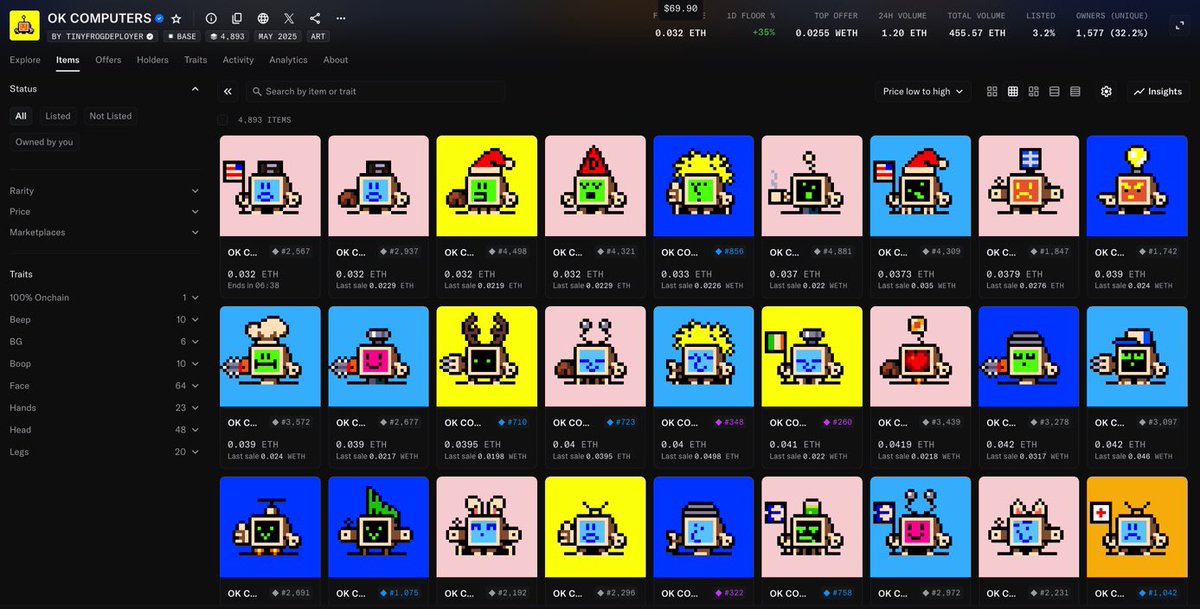The width and height of the screenshot is (1200, 609).
Task: Collapse the filter sidebar with double chevron
Action: point(228,91)
